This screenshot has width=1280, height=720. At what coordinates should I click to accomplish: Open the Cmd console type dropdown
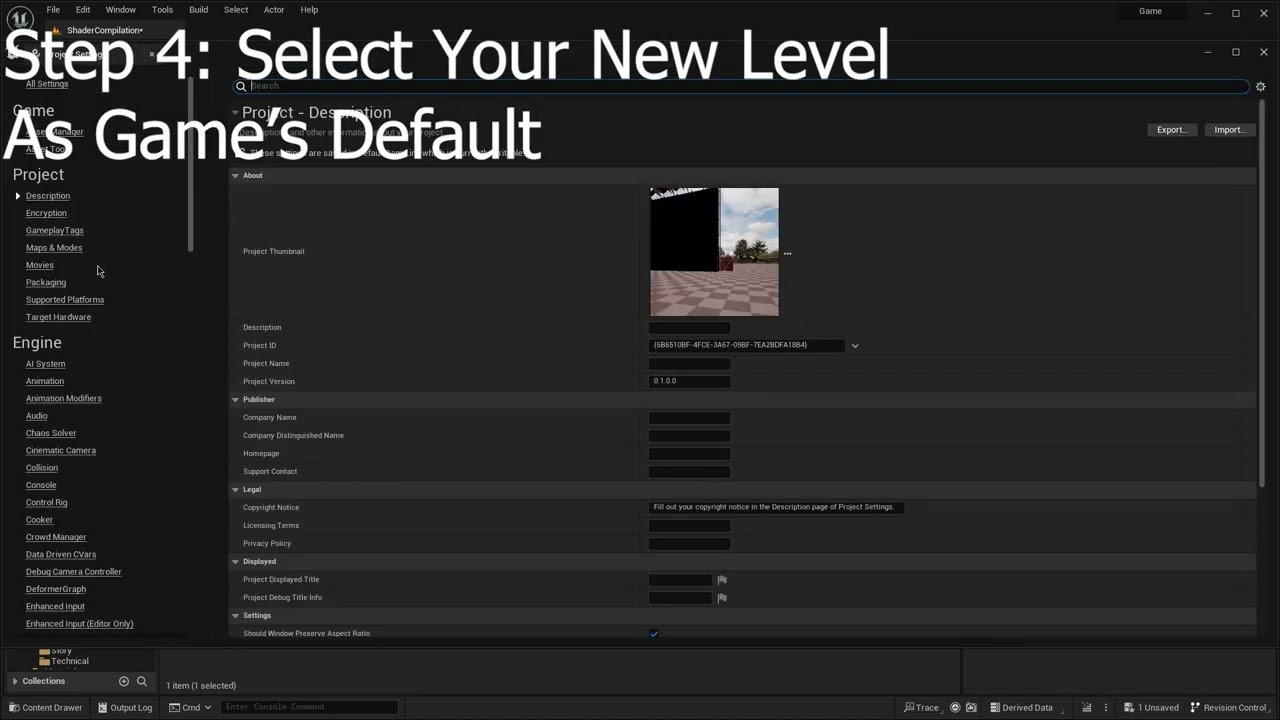(190, 708)
